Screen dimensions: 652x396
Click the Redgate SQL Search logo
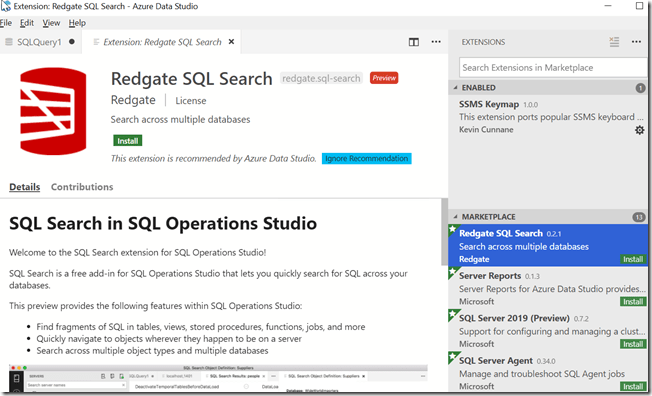(53, 111)
